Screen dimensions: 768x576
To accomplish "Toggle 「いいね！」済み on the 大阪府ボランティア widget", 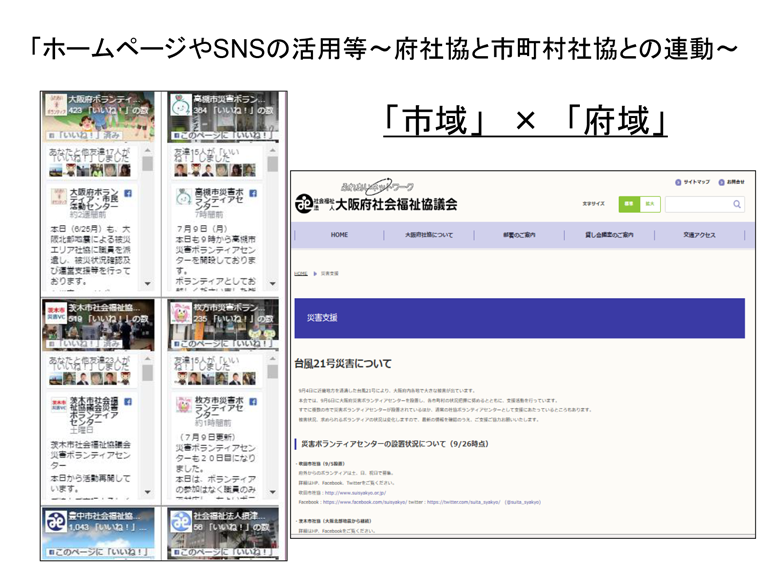I will click(x=84, y=135).
